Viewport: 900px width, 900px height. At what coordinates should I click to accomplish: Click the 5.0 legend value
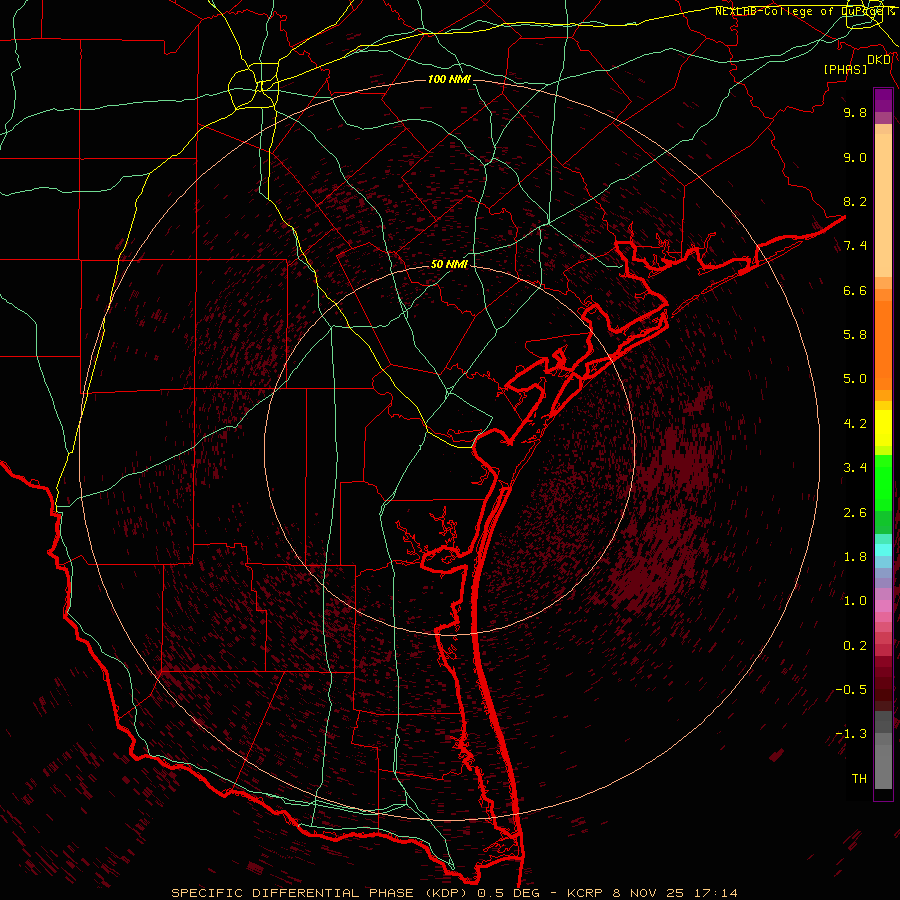855,379
